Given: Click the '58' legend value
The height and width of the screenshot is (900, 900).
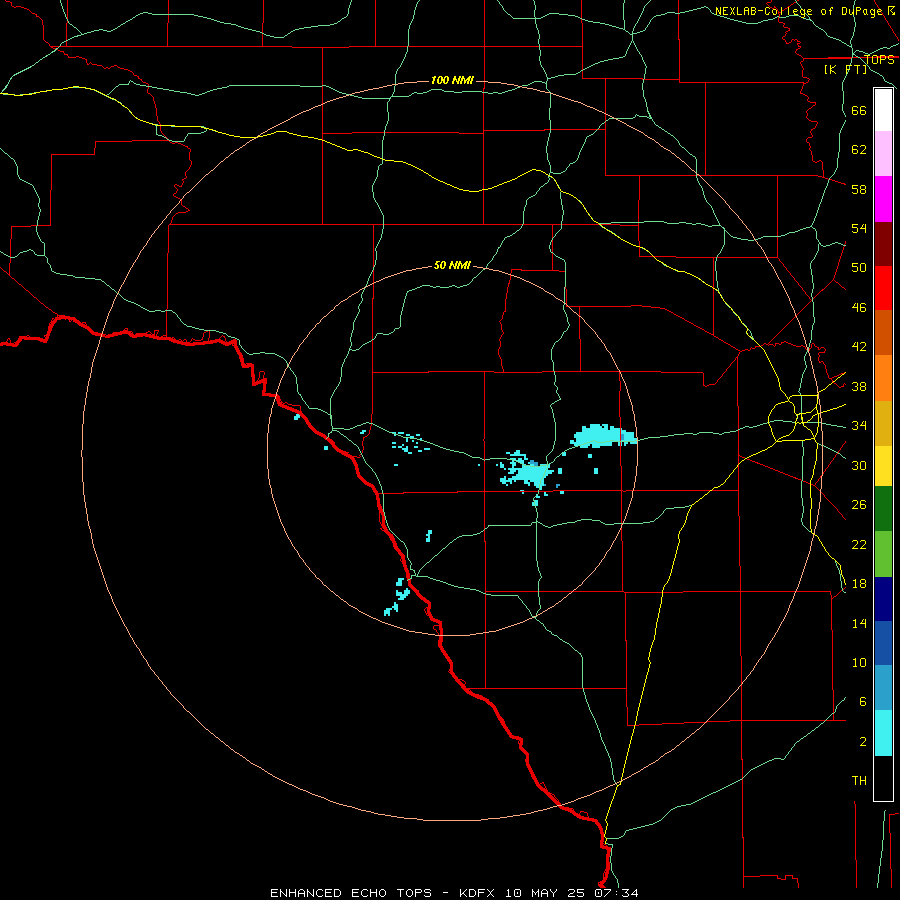Looking at the screenshot, I should point(859,189).
